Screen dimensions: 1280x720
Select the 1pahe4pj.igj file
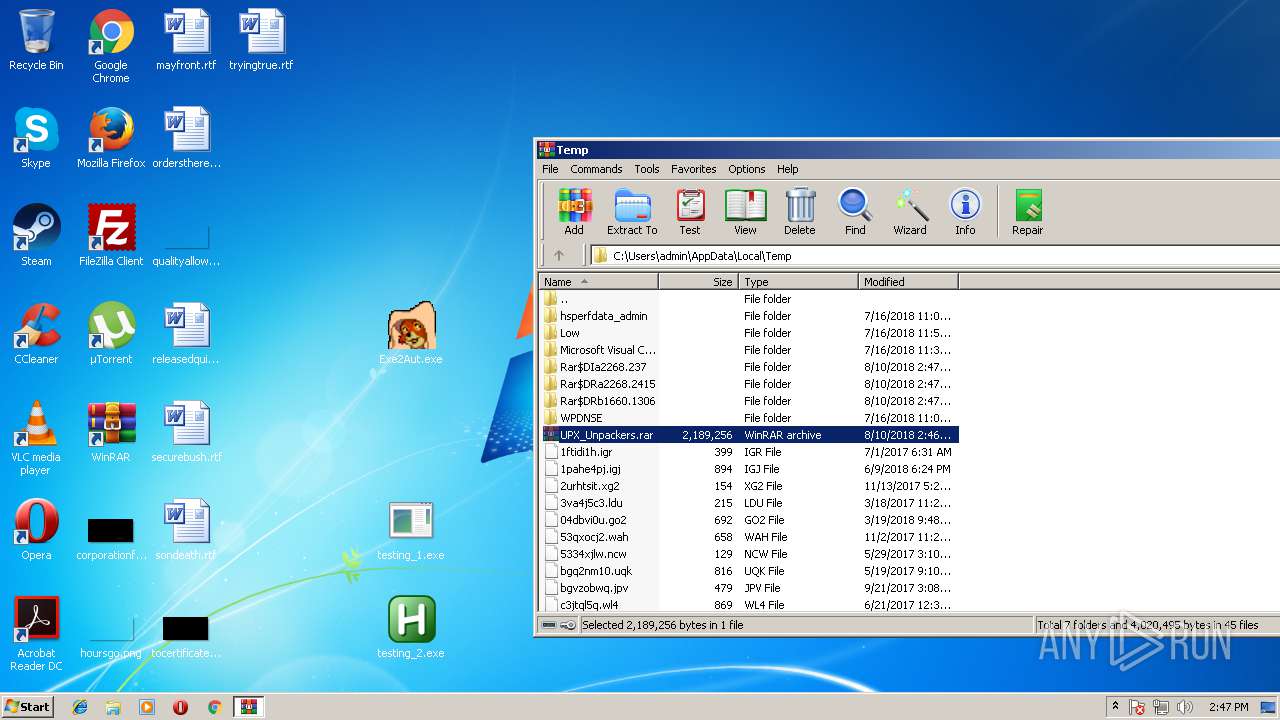[750, 469]
